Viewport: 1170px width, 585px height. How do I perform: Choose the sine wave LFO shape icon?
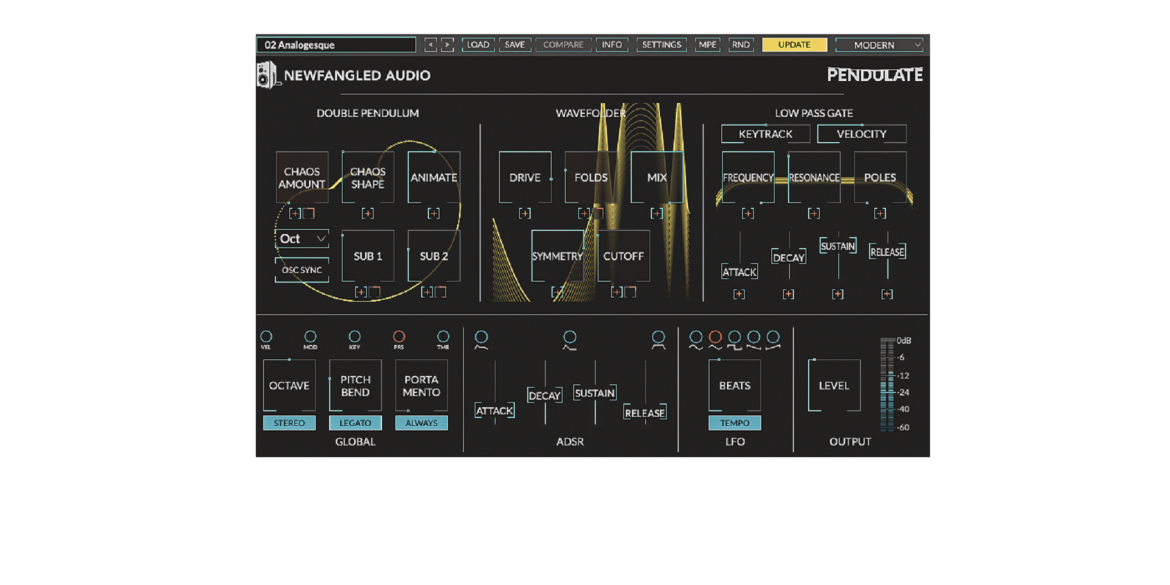pos(696,338)
